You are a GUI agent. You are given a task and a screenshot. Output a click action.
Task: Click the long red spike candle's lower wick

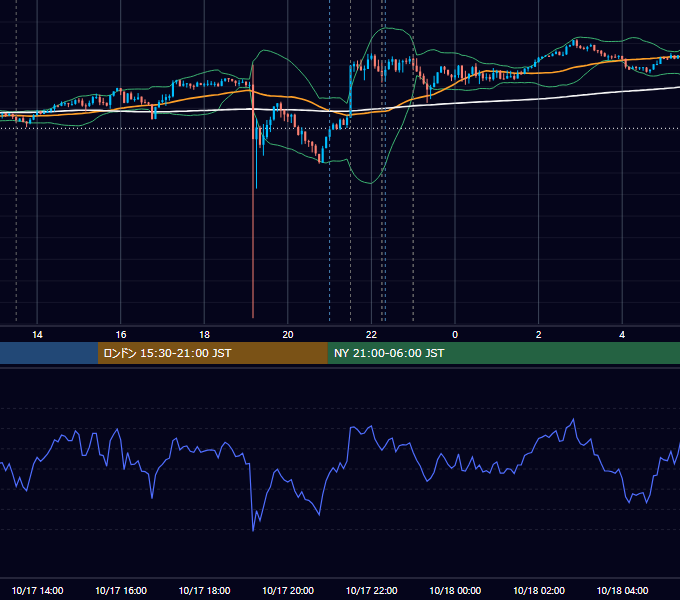click(x=253, y=229)
